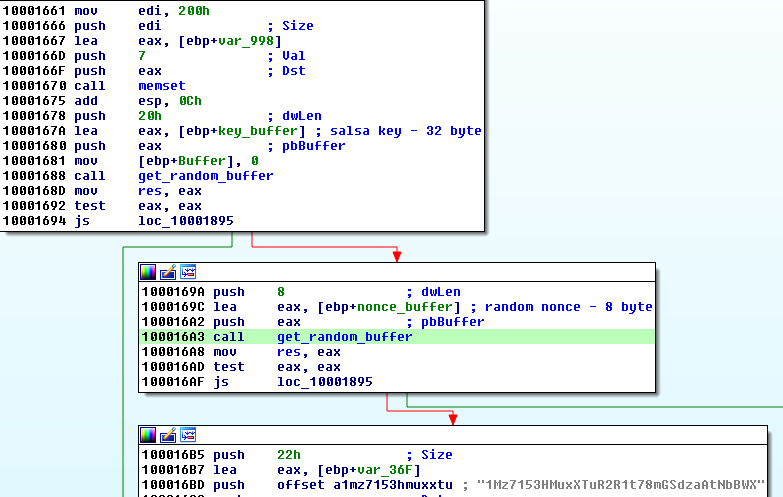Click memset function name at 10001670
Screen dimensions: 783x497
pos(160,86)
